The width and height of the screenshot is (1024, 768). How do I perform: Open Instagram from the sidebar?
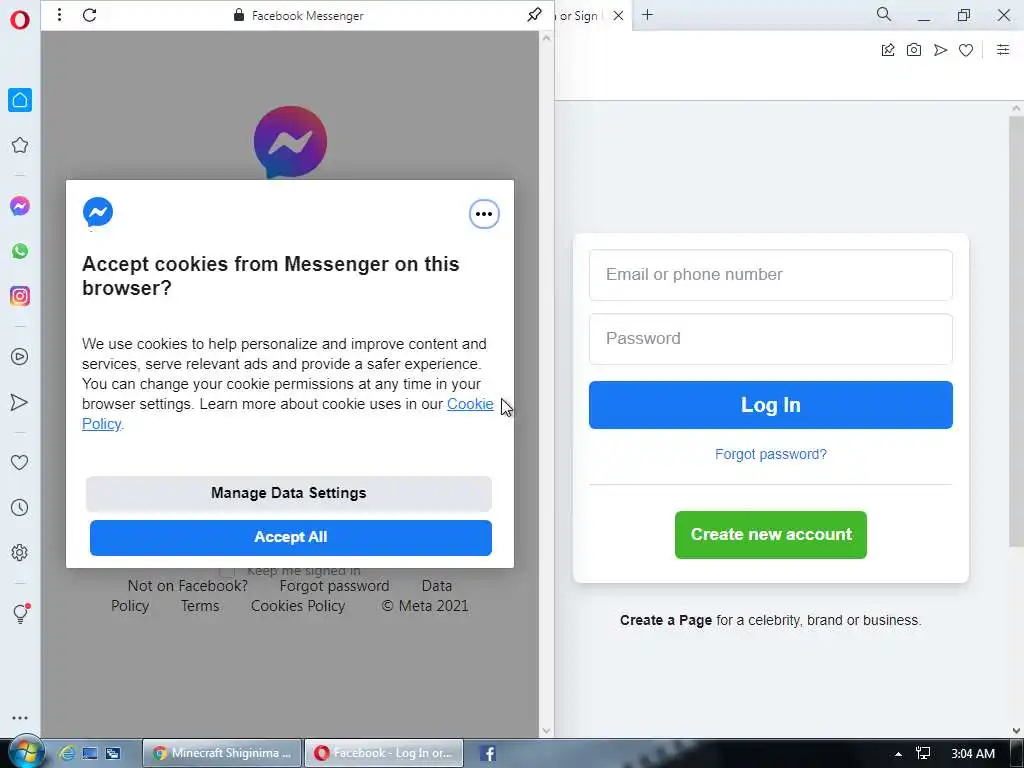pos(20,296)
